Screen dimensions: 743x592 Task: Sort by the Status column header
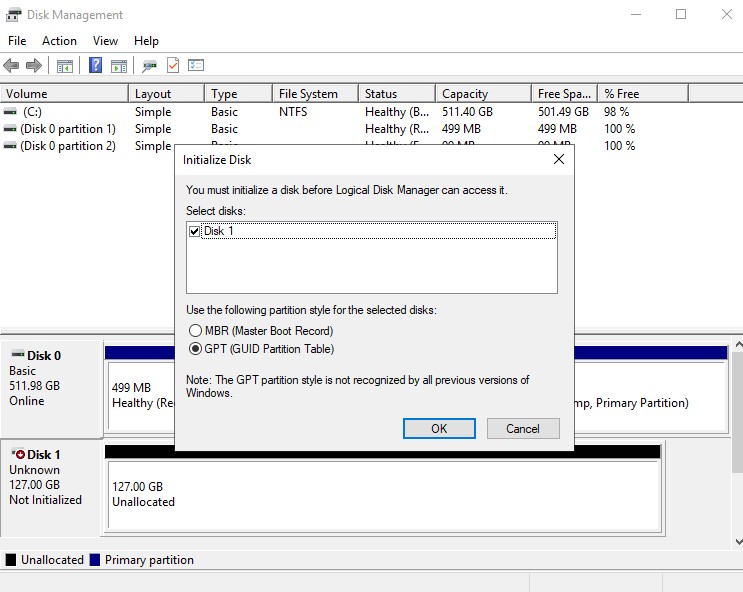(x=397, y=93)
